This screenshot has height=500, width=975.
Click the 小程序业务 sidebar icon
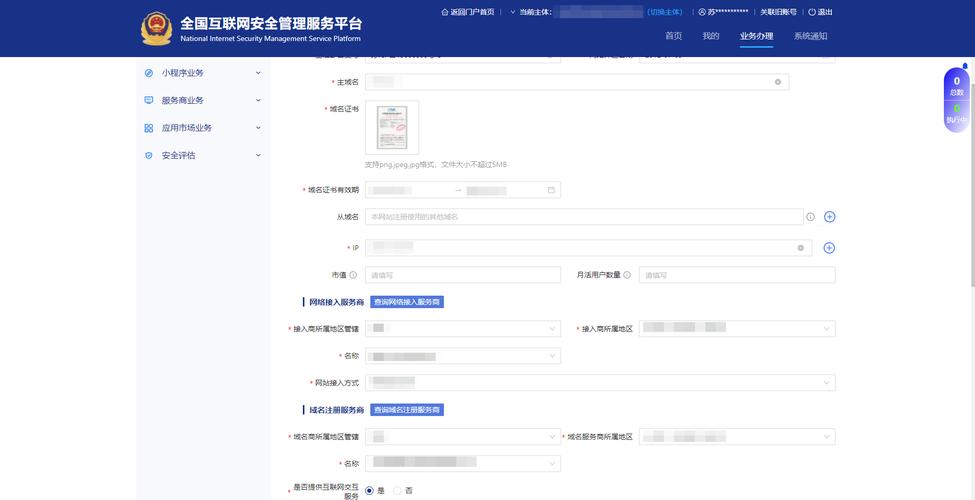point(149,73)
